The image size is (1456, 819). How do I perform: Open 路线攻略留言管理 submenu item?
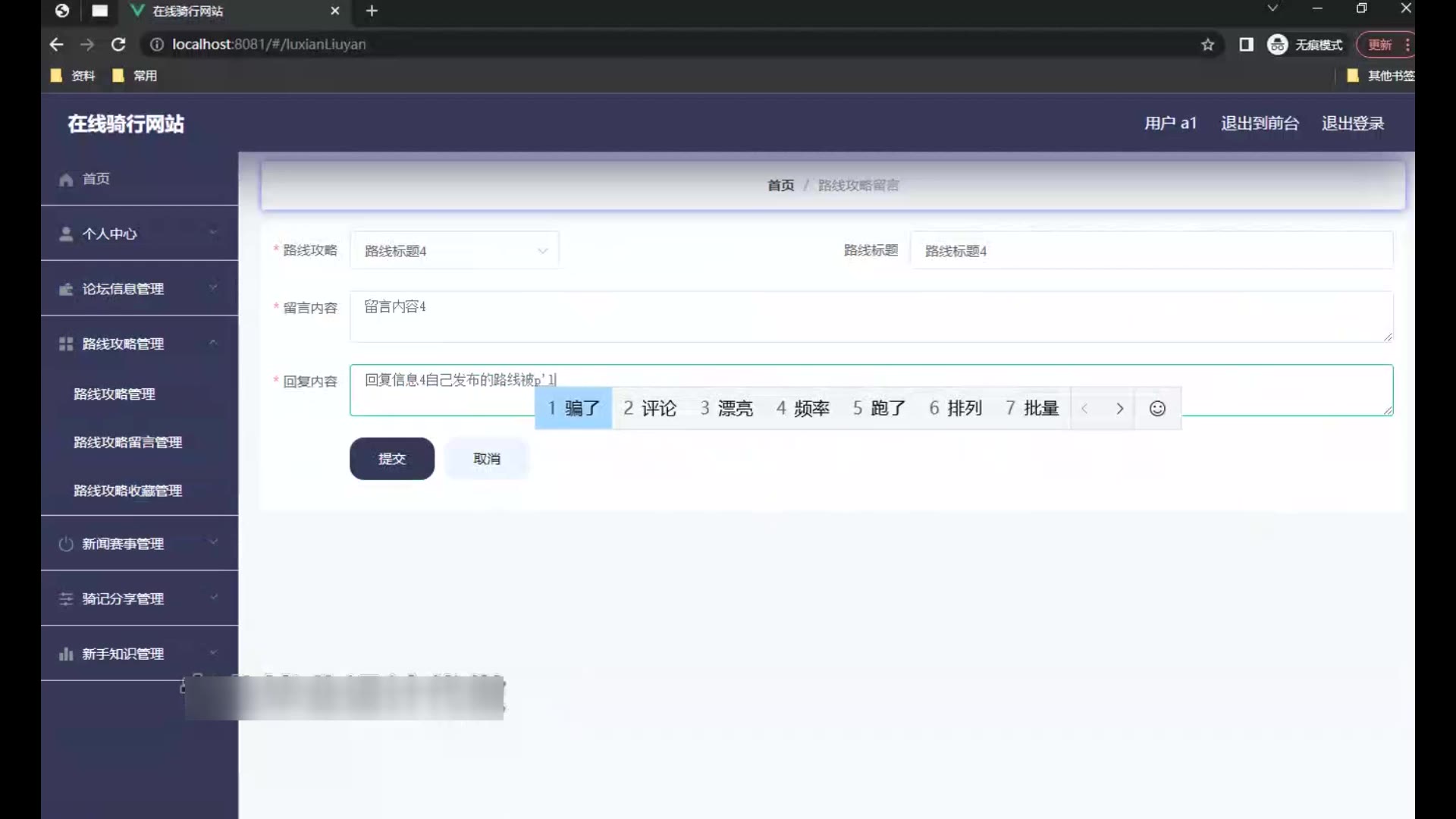[x=127, y=443]
